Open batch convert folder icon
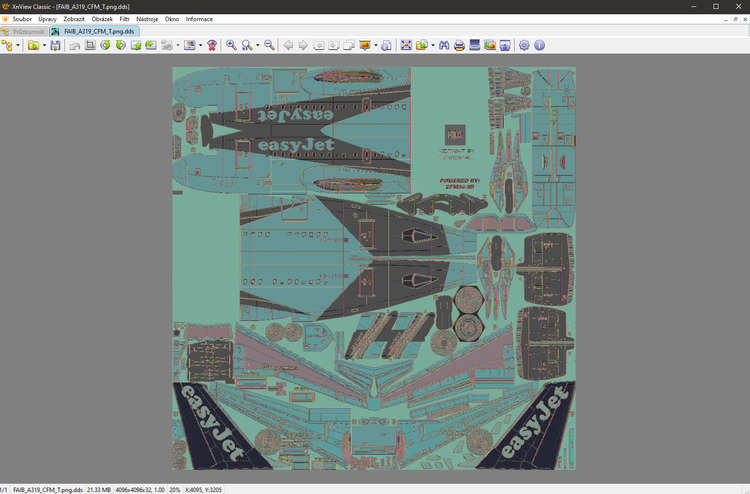 point(421,45)
